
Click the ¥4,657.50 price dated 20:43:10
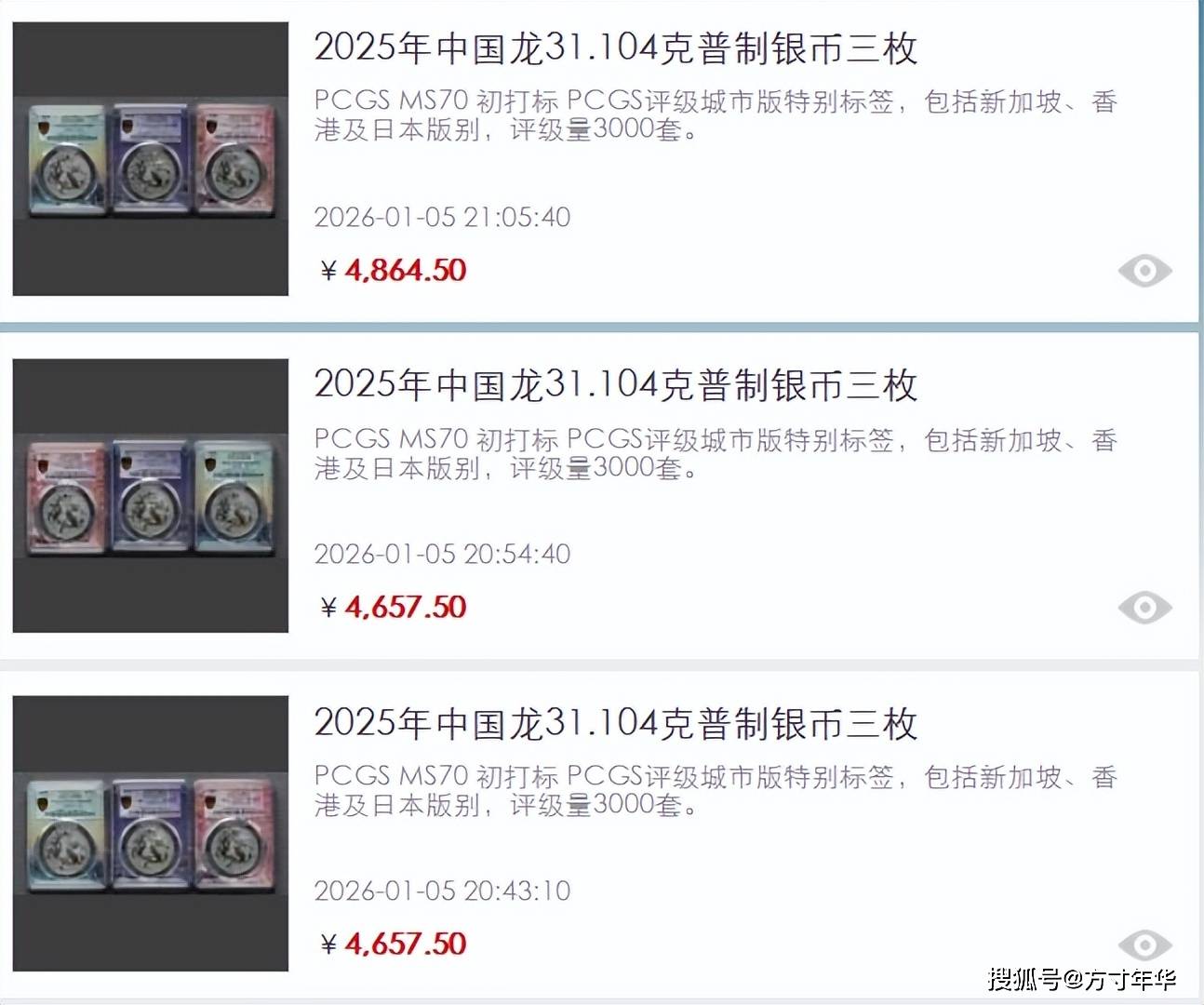tap(393, 945)
